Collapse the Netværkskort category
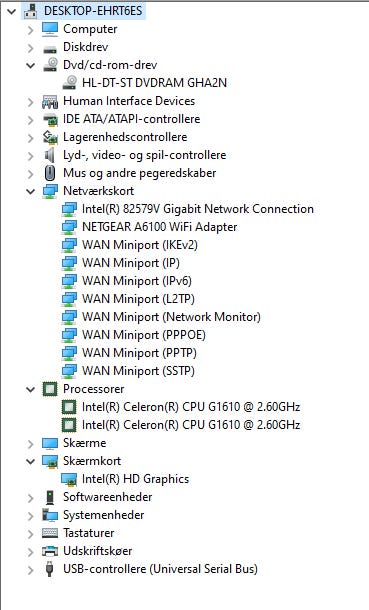Viewport: 369px width, 610px height. click(x=30, y=191)
